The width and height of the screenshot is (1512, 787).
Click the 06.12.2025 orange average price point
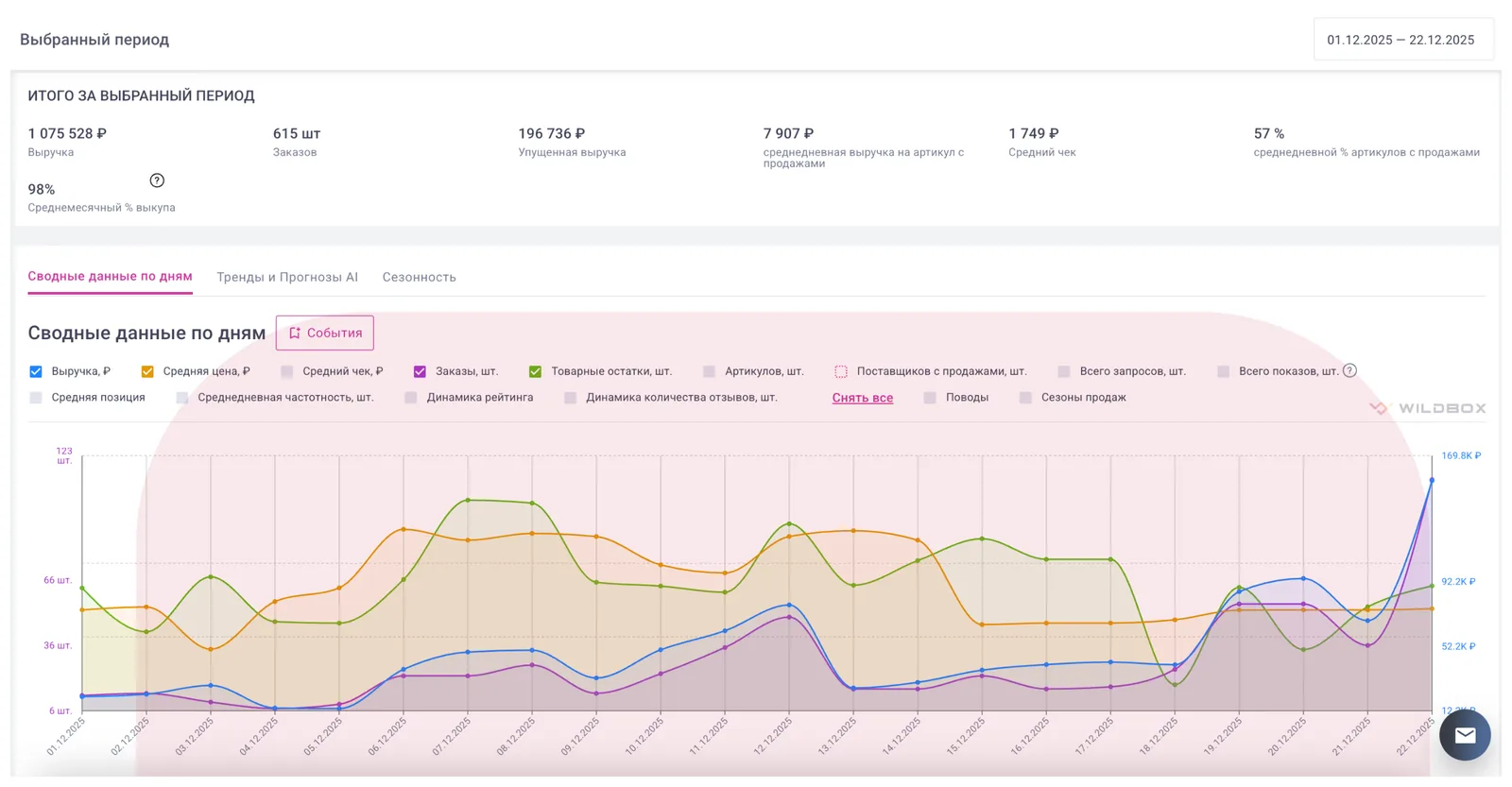click(404, 529)
